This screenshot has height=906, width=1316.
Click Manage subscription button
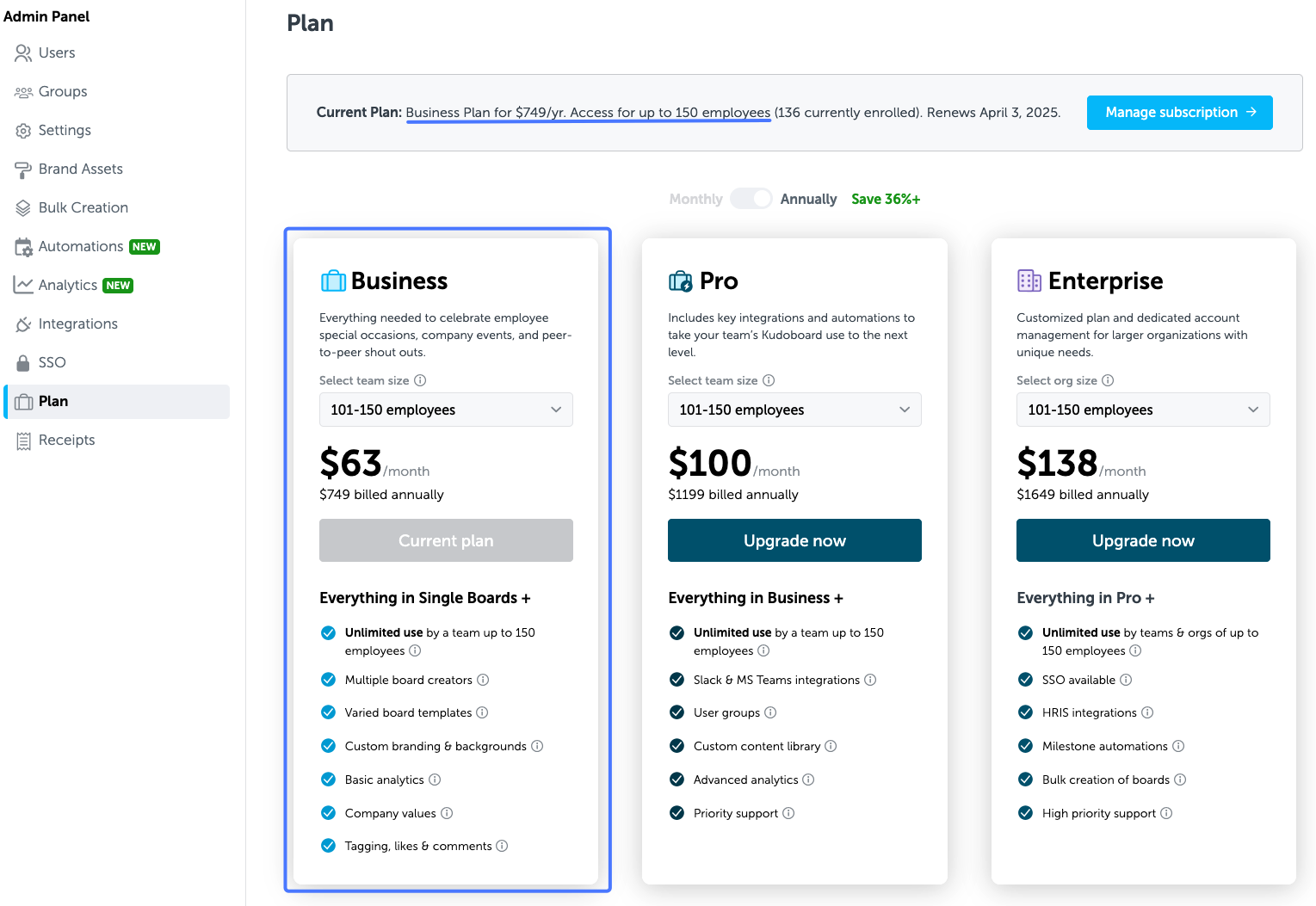click(x=1180, y=113)
